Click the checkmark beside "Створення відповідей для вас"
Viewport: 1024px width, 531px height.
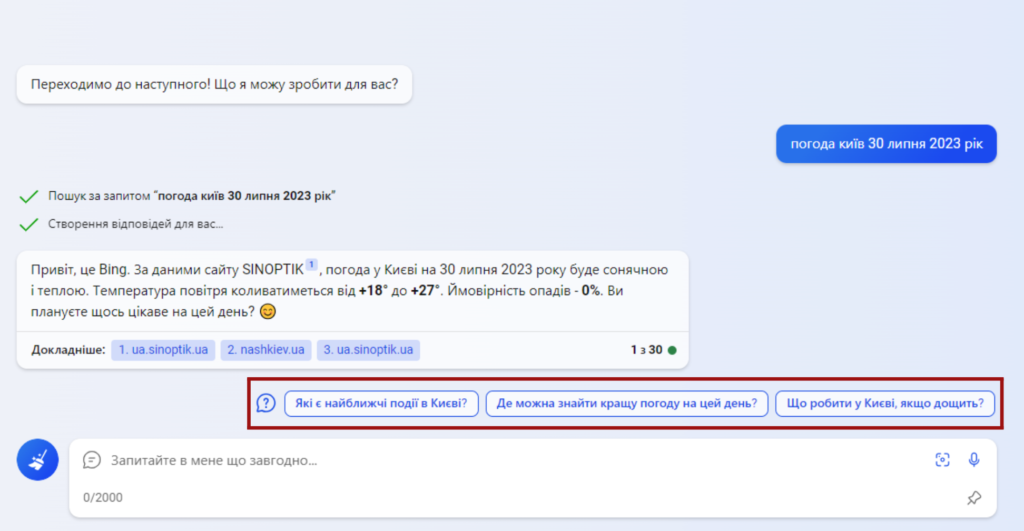coord(28,225)
